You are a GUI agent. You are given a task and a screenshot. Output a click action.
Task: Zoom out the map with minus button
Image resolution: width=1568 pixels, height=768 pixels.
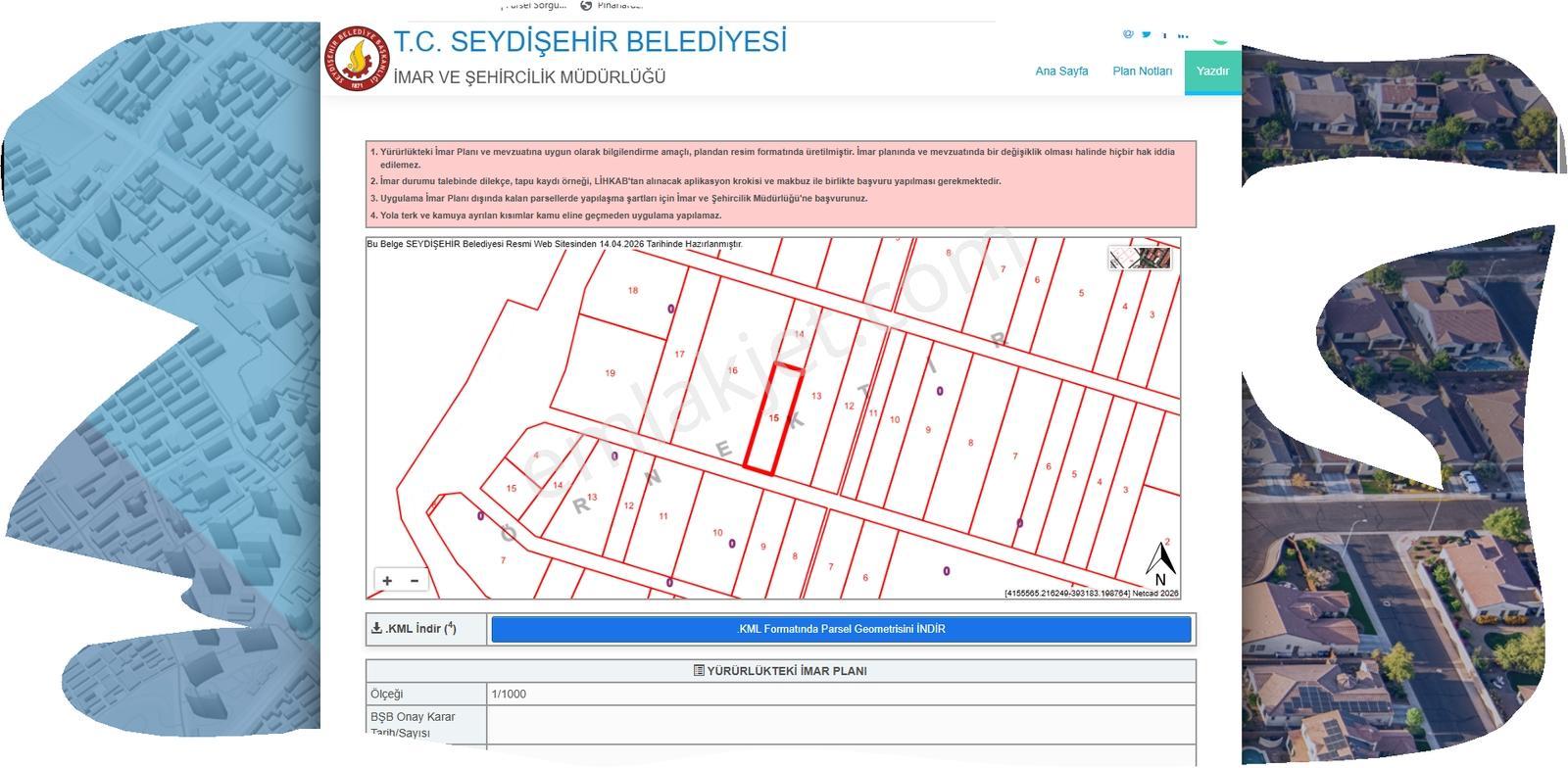pyautogui.click(x=415, y=581)
